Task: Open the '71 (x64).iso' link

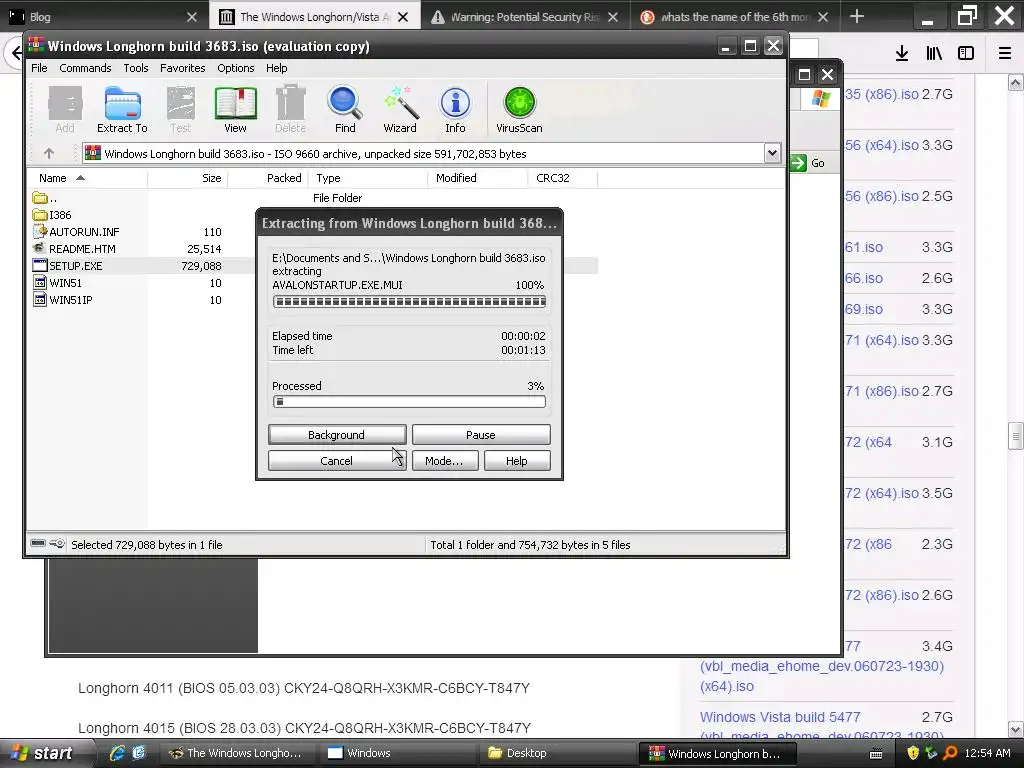Action: point(882,340)
